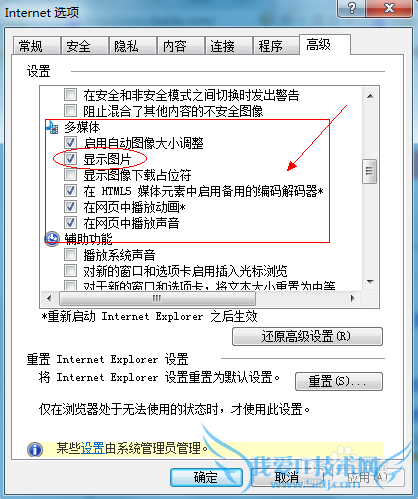Click the help question mark button
This screenshot has width=418, height=499.
[x=351, y=8]
